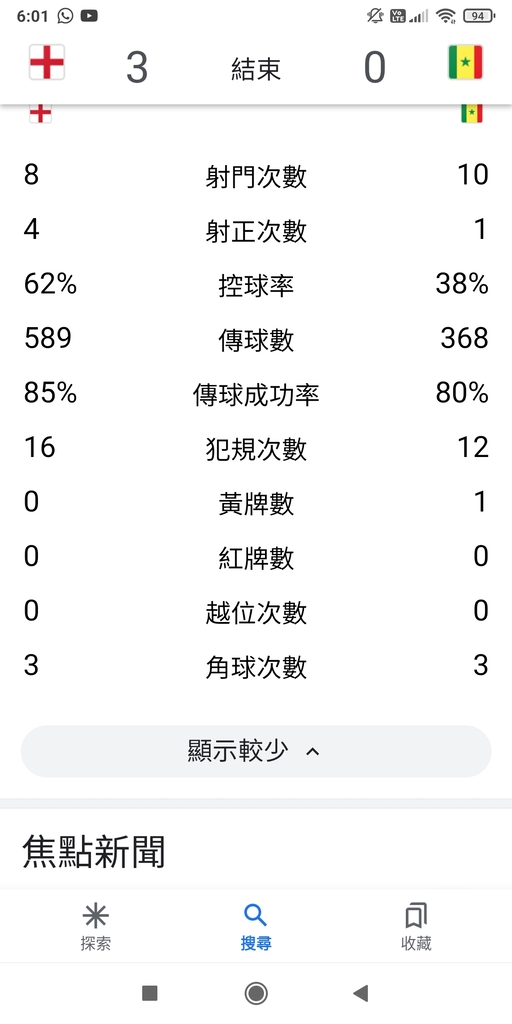Tap the Wi-Fi status icon
The image size is (512, 1024).
point(446,16)
